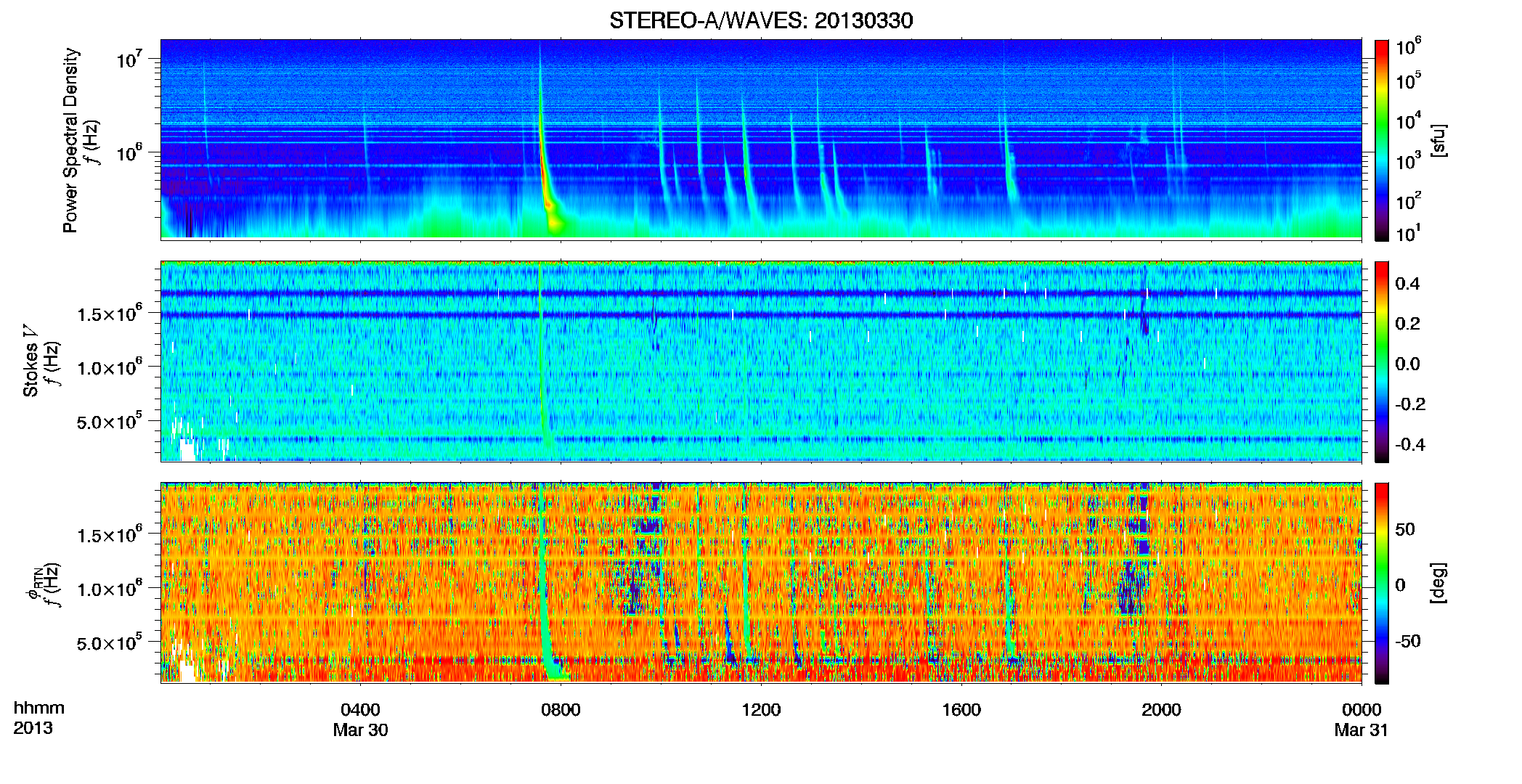Click the Stokes V color bar
This screenshot has width=1522, height=784.
[1381, 362]
